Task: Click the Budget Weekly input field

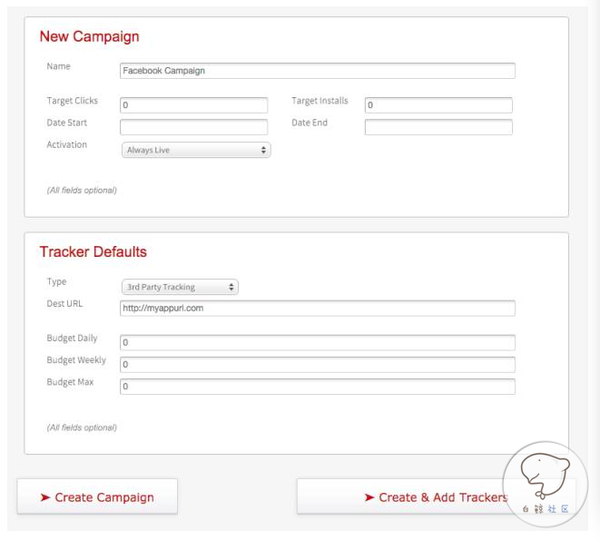Action: [317, 364]
